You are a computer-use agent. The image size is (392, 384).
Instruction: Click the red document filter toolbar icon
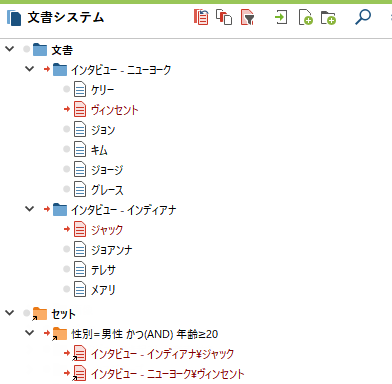pyautogui.click(x=247, y=17)
